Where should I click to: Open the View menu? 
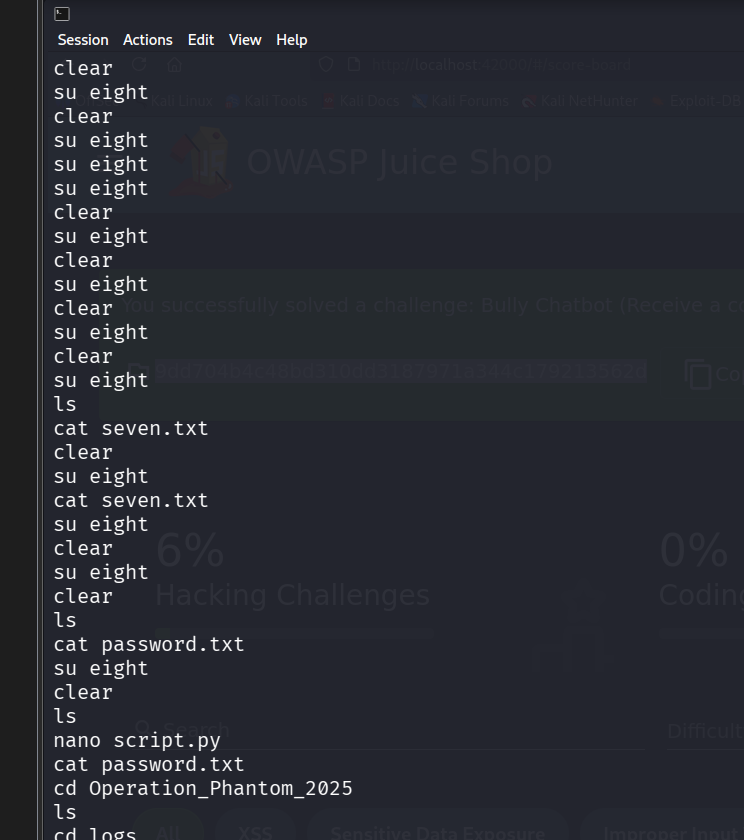point(245,40)
